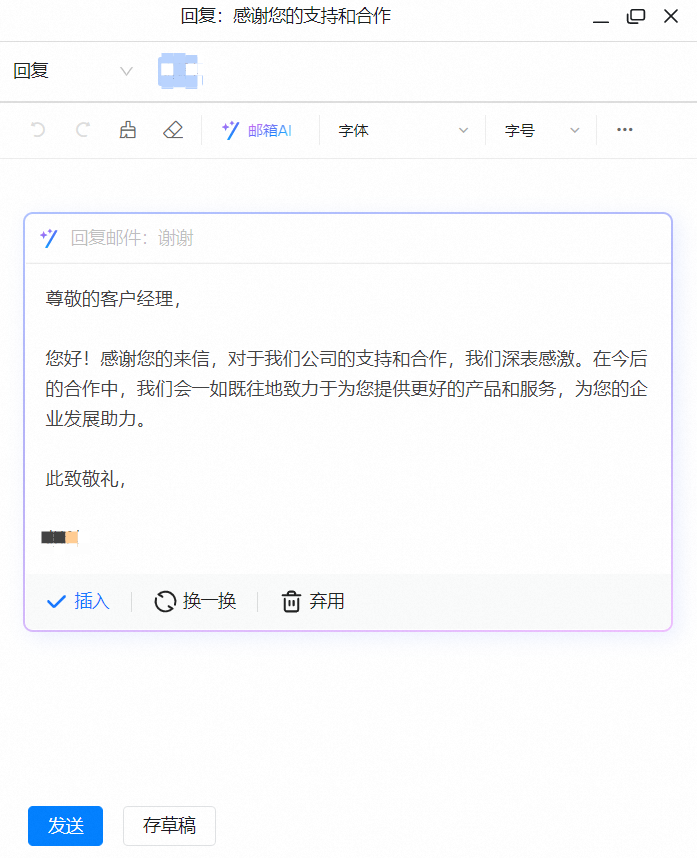The width and height of the screenshot is (697, 858).
Task: Open the 邮箱AI assistant
Action: coord(257,130)
